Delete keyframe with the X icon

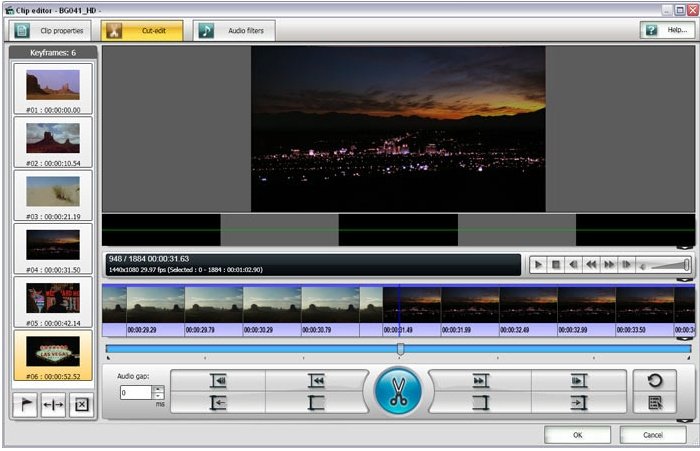coord(81,405)
